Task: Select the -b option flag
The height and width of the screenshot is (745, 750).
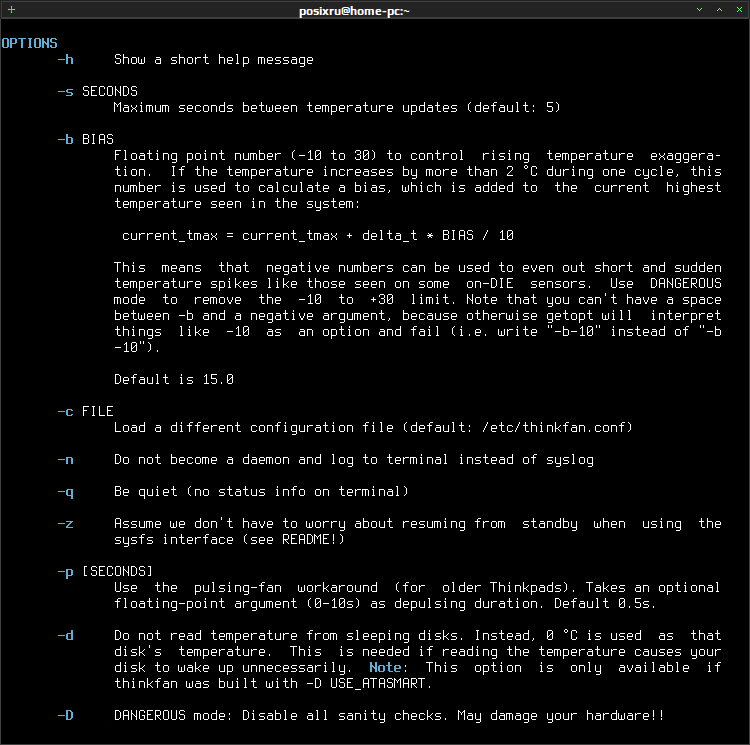Action: [66, 139]
